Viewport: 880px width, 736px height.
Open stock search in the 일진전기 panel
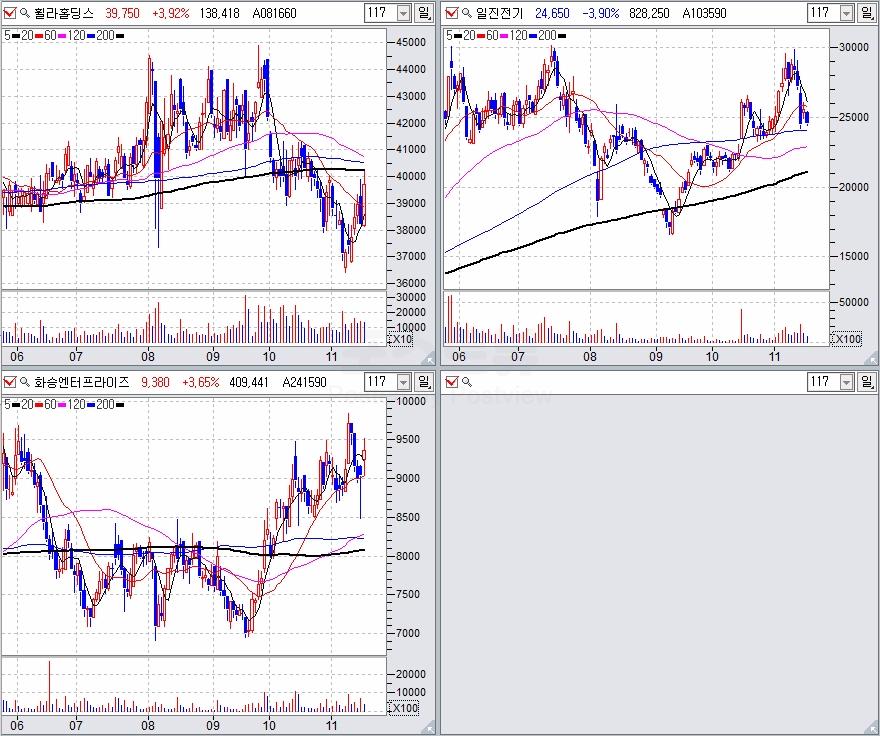coord(466,13)
